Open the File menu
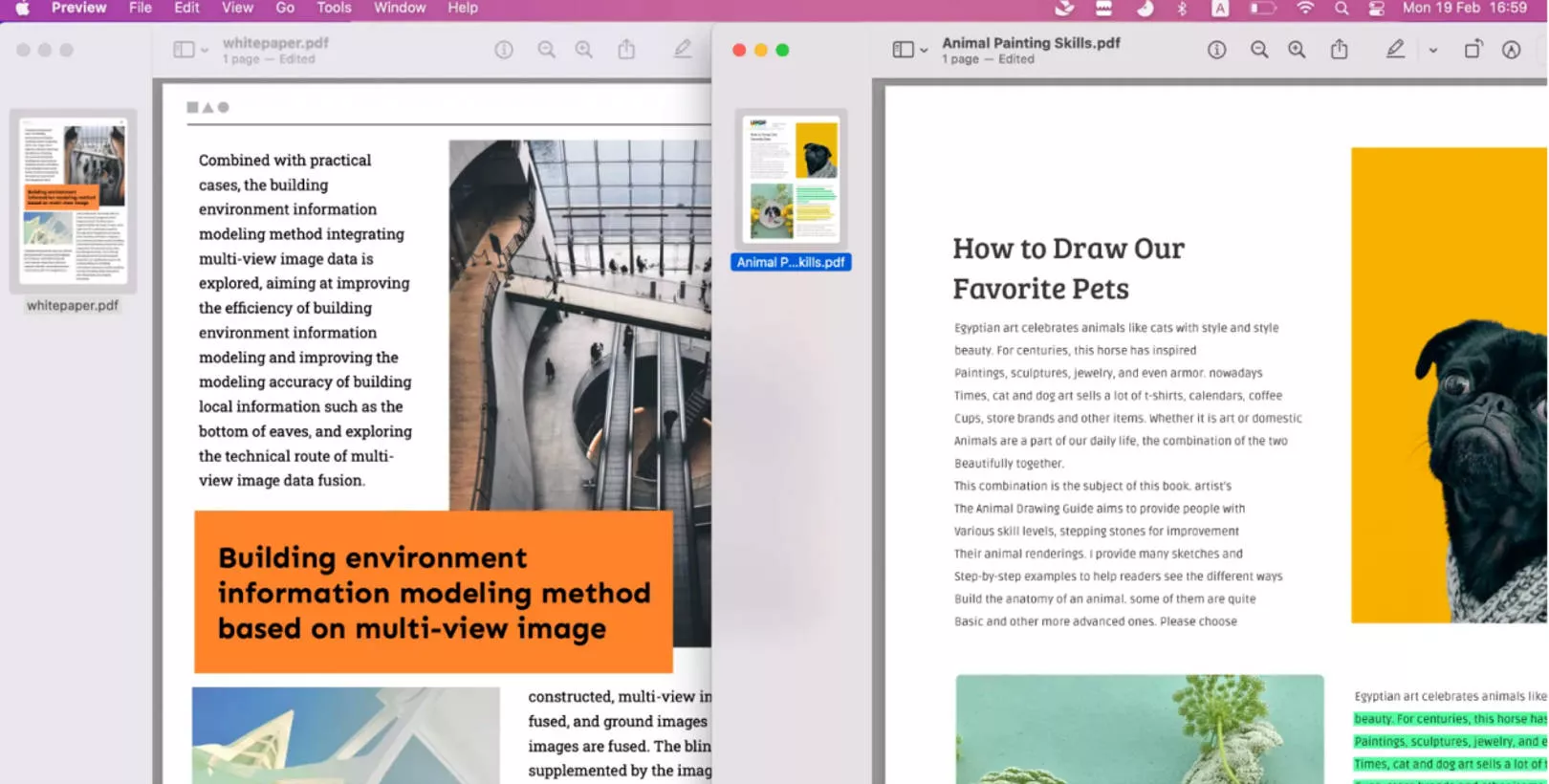This screenshot has height=784, width=1549. [x=141, y=8]
